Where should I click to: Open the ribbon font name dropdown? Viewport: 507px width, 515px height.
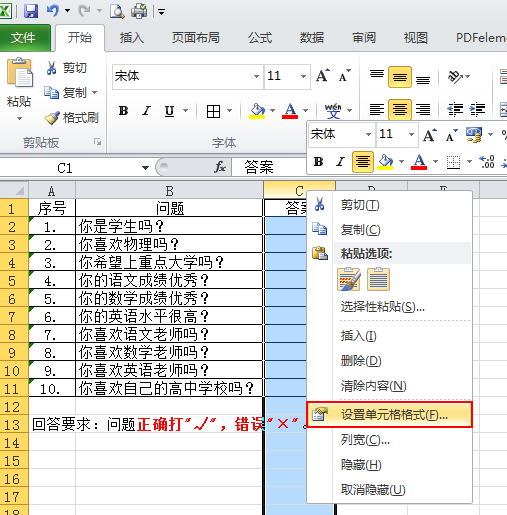point(256,76)
